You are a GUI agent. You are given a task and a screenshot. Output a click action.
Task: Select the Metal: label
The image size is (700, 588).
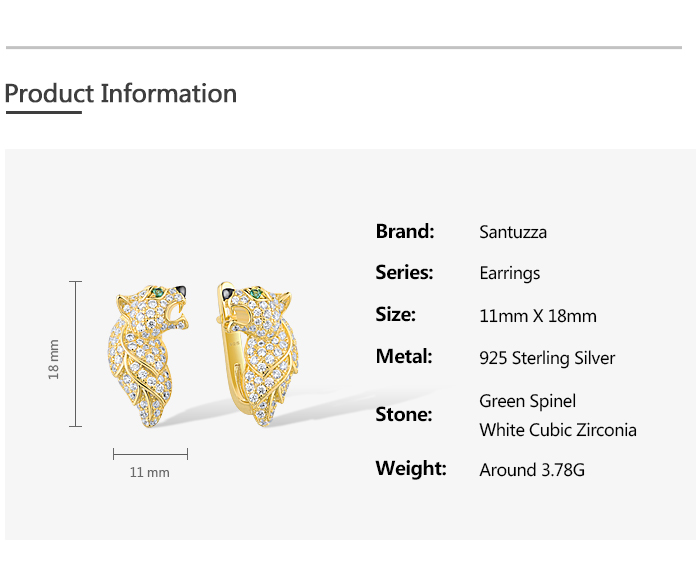pyautogui.click(x=404, y=357)
